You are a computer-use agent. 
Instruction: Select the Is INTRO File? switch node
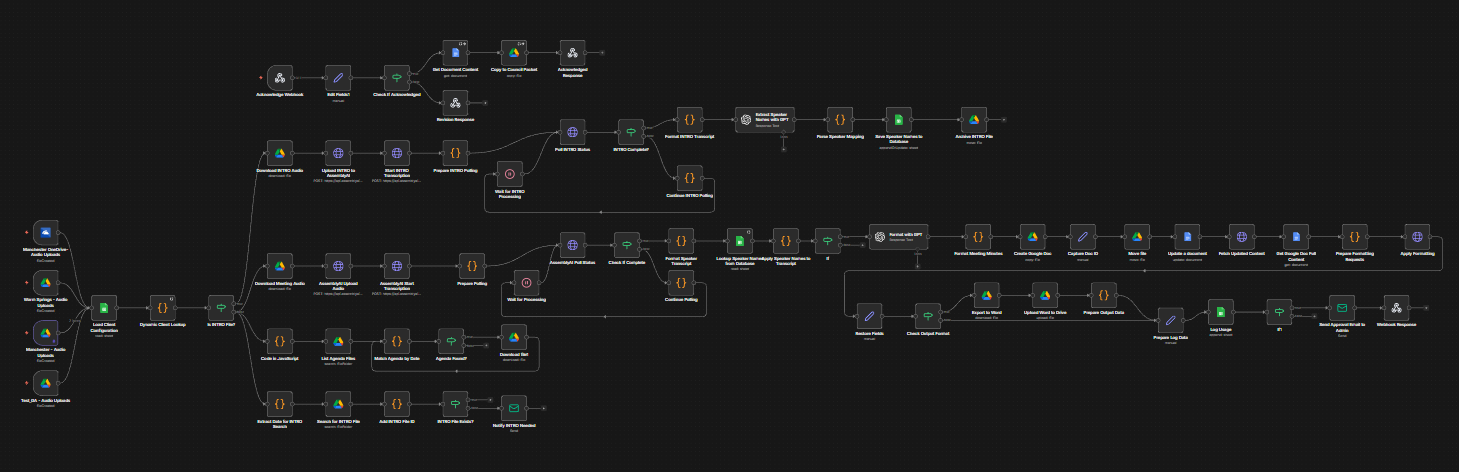point(221,308)
